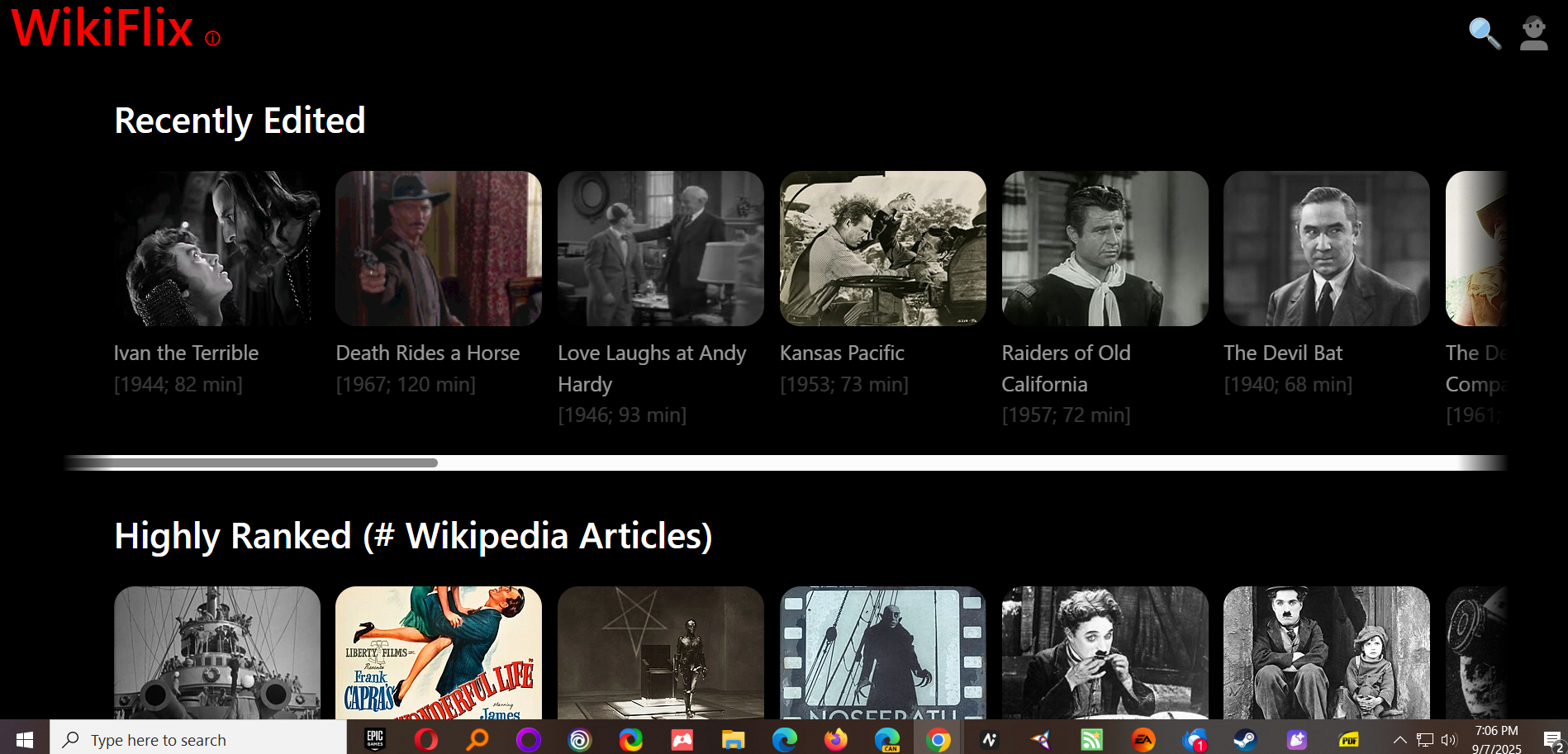Open Thunderbird with notification badge on taskbar
Image resolution: width=1568 pixels, height=754 pixels.
[1195, 739]
